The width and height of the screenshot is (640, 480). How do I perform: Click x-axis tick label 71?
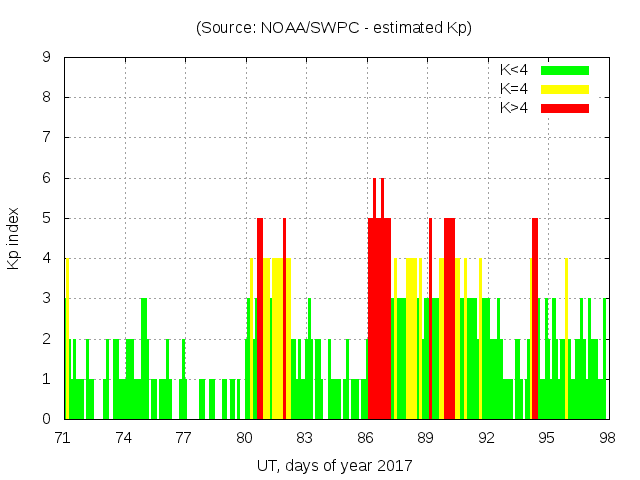(x=64, y=437)
